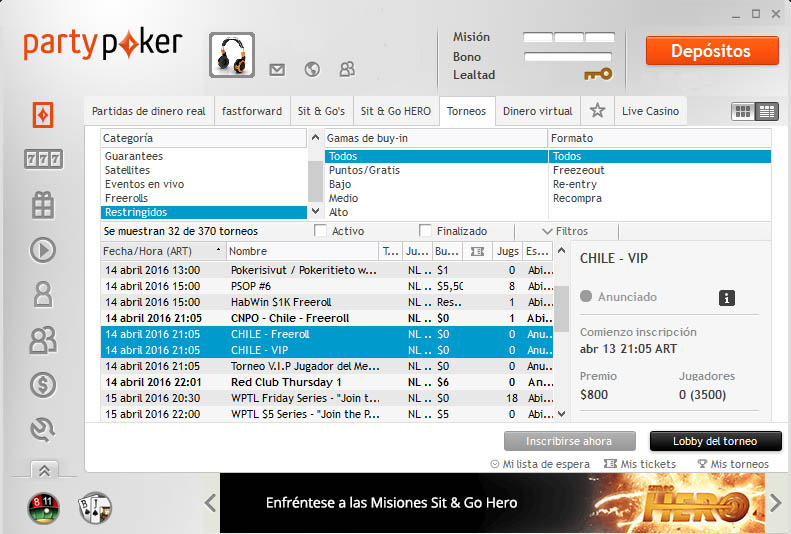Open the Dinero virtual tab
The height and width of the screenshot is (534, 791).
[x=538, y=111]
